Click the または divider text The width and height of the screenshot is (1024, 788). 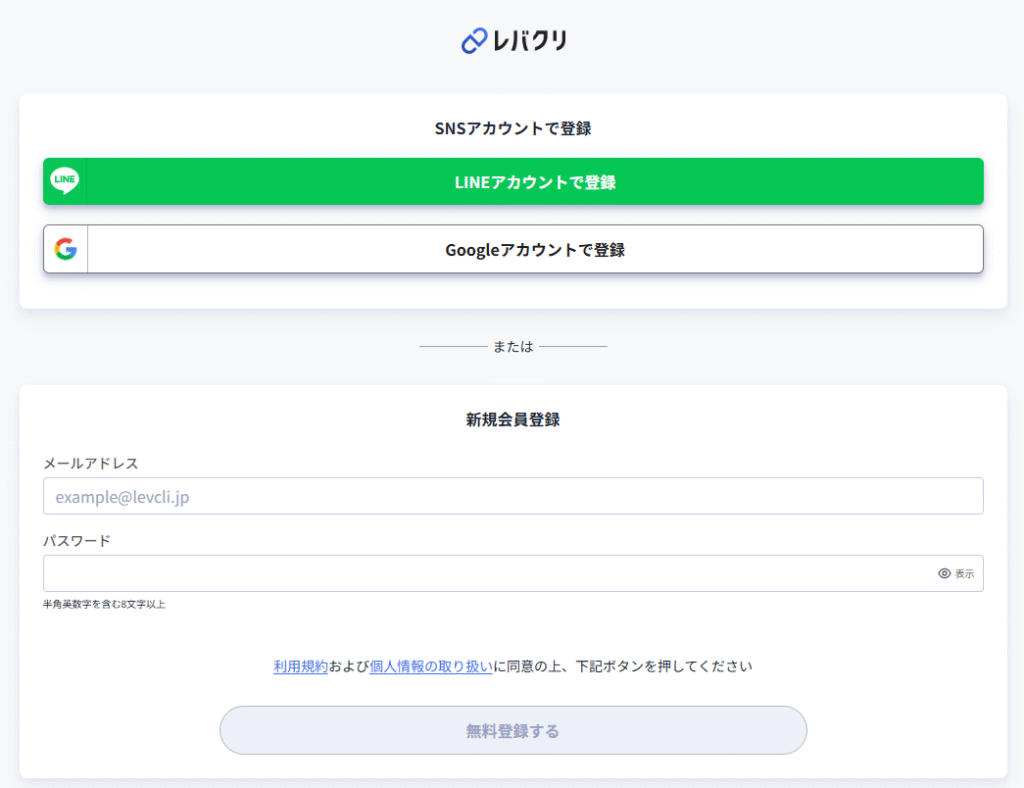tap(513, 347)
